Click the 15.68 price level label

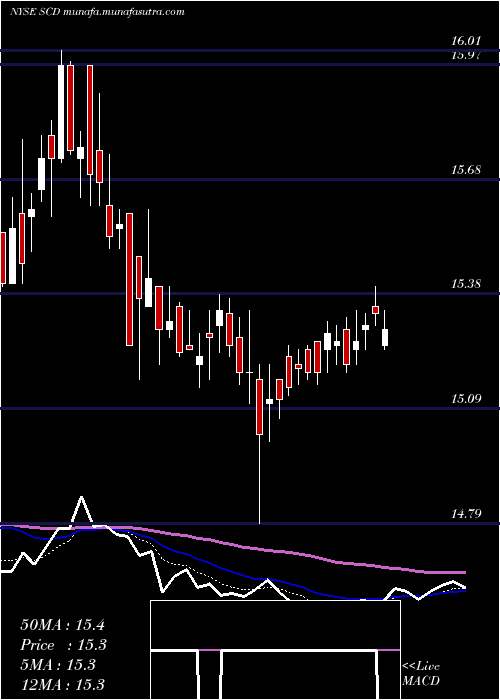[466, 170]
